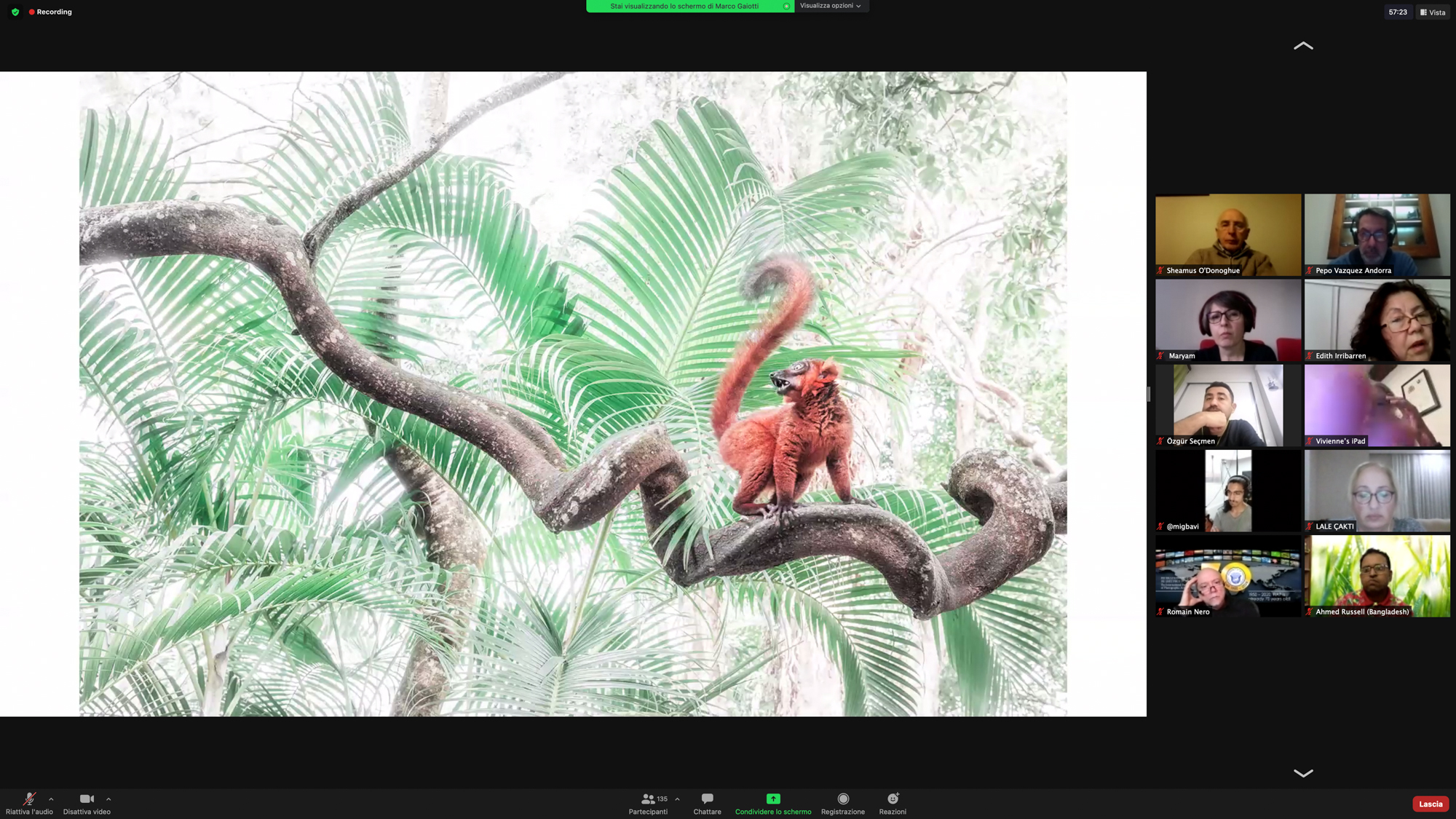Click the Recording indicator label
The width and height of the screenshot is (1456, 819).
coord(53,12)
